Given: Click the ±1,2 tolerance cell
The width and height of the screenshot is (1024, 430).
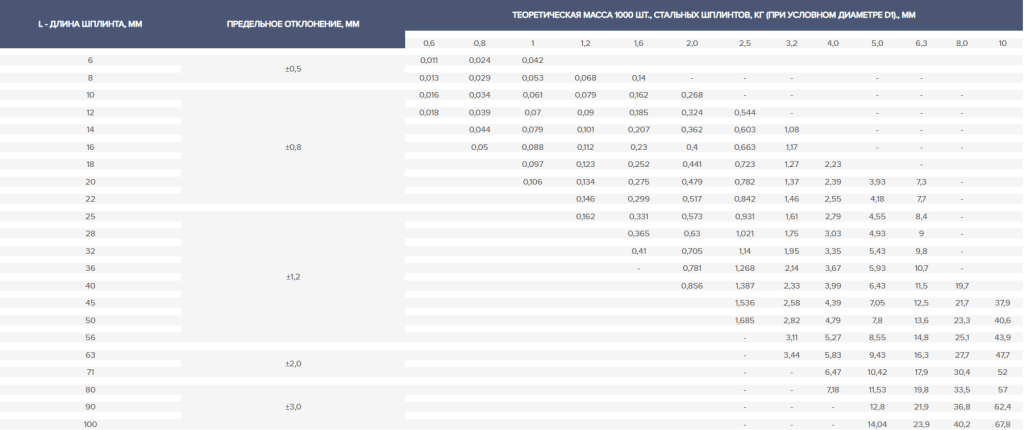Looking at the screenshot, I should 293,276.
